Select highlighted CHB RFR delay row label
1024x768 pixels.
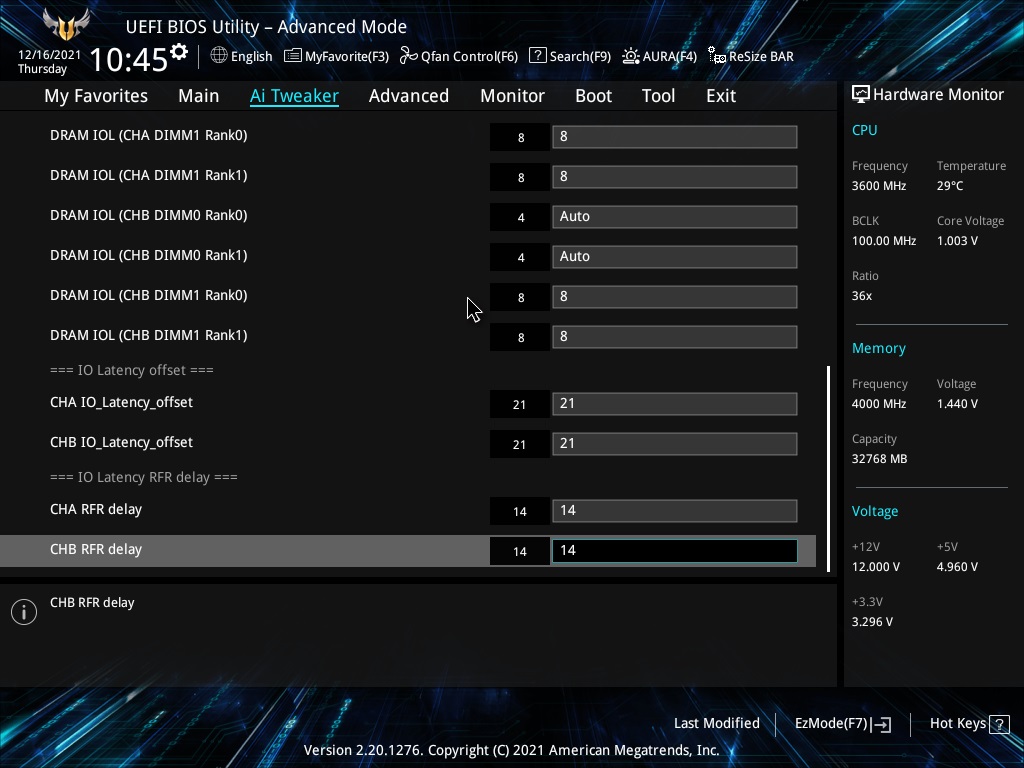(x=96, y=549)
